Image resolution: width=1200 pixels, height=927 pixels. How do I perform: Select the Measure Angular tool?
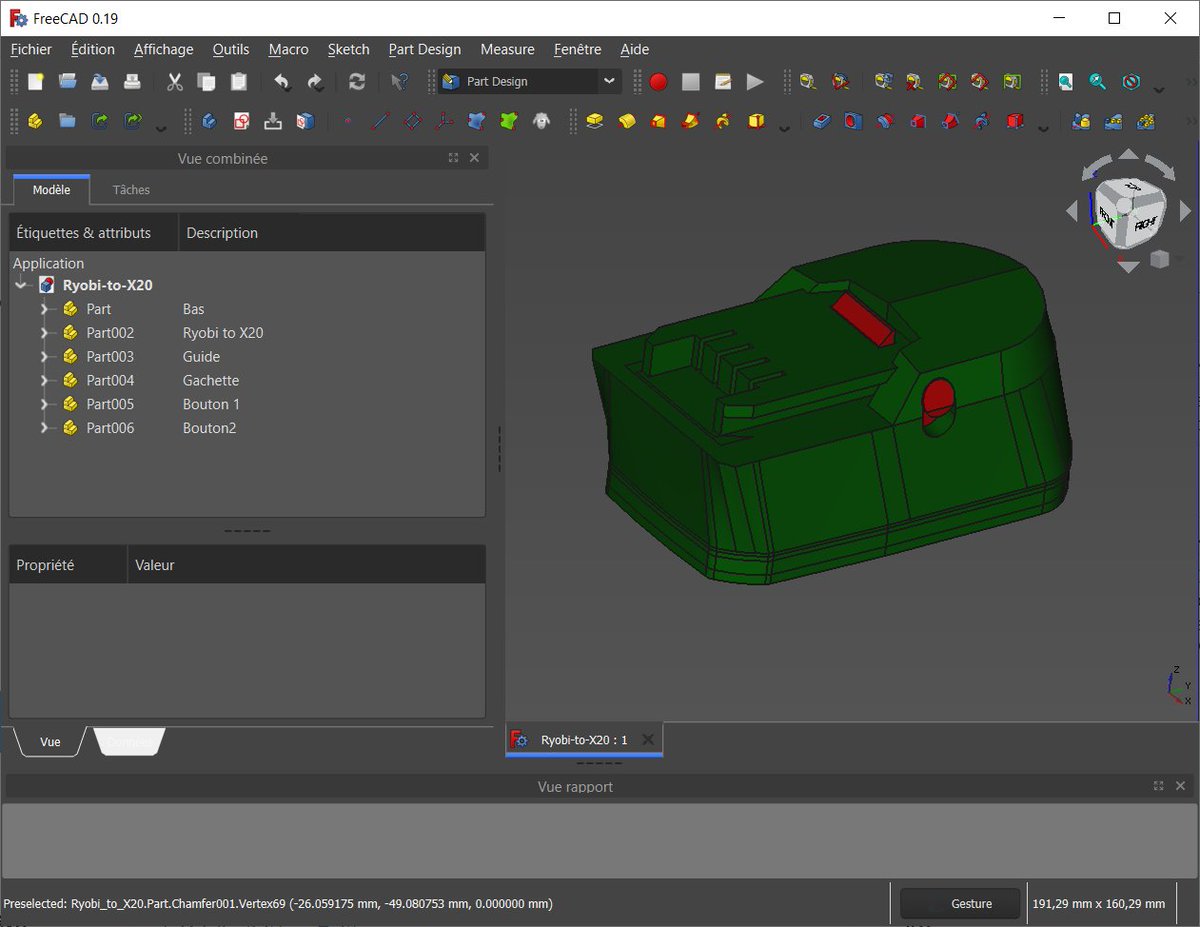tap(841, 82)
